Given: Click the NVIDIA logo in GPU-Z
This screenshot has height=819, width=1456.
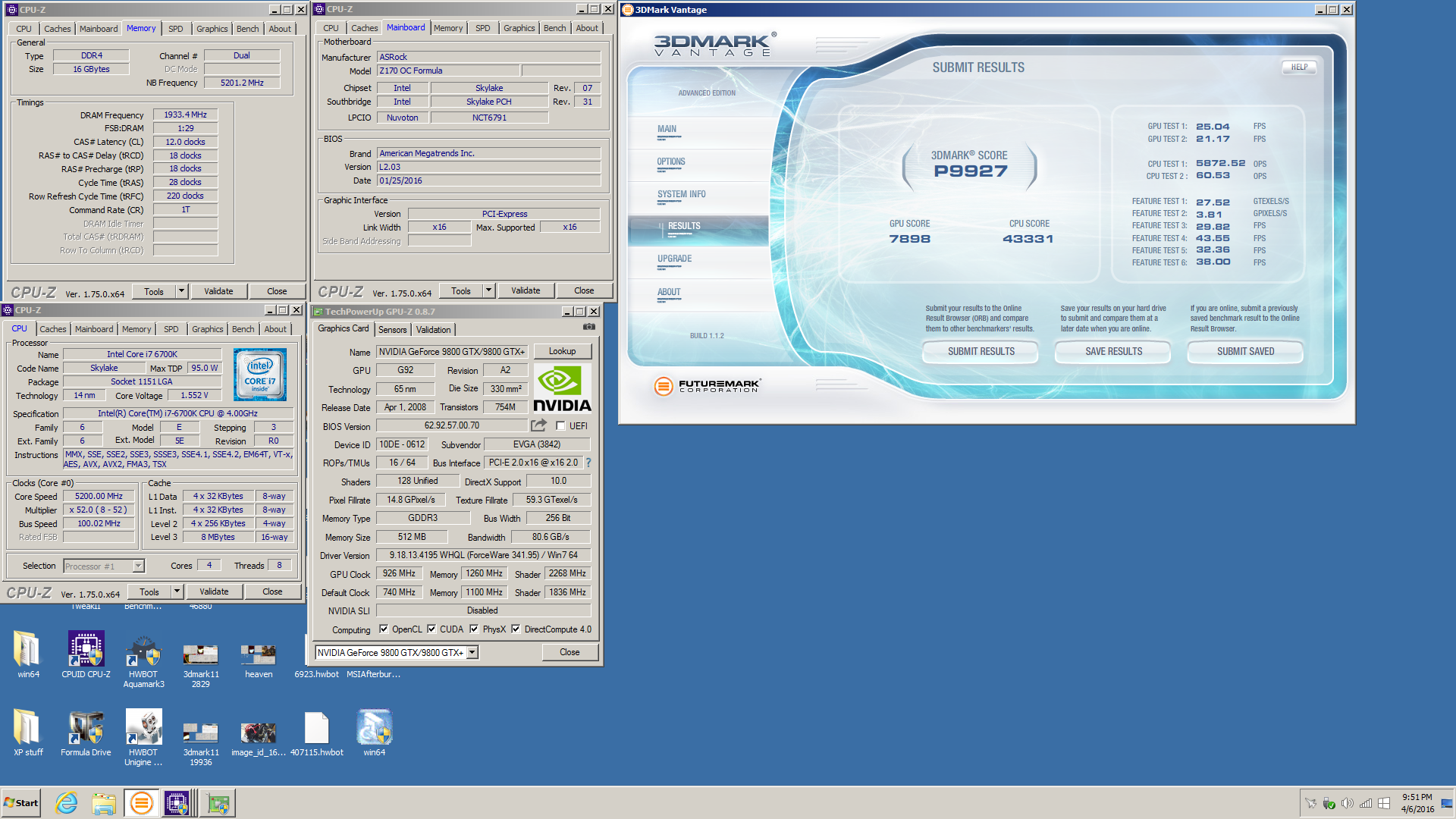Looking at the screenshot, I should pyautogui.click(x=562, y=388).
